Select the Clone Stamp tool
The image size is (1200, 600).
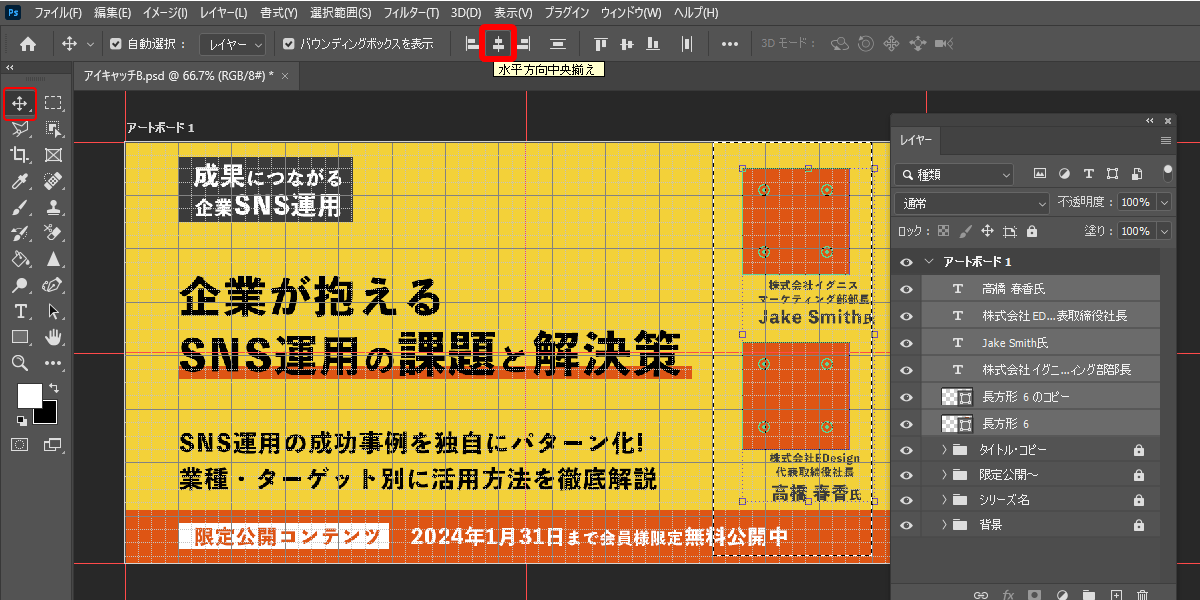tap(54, 207)
